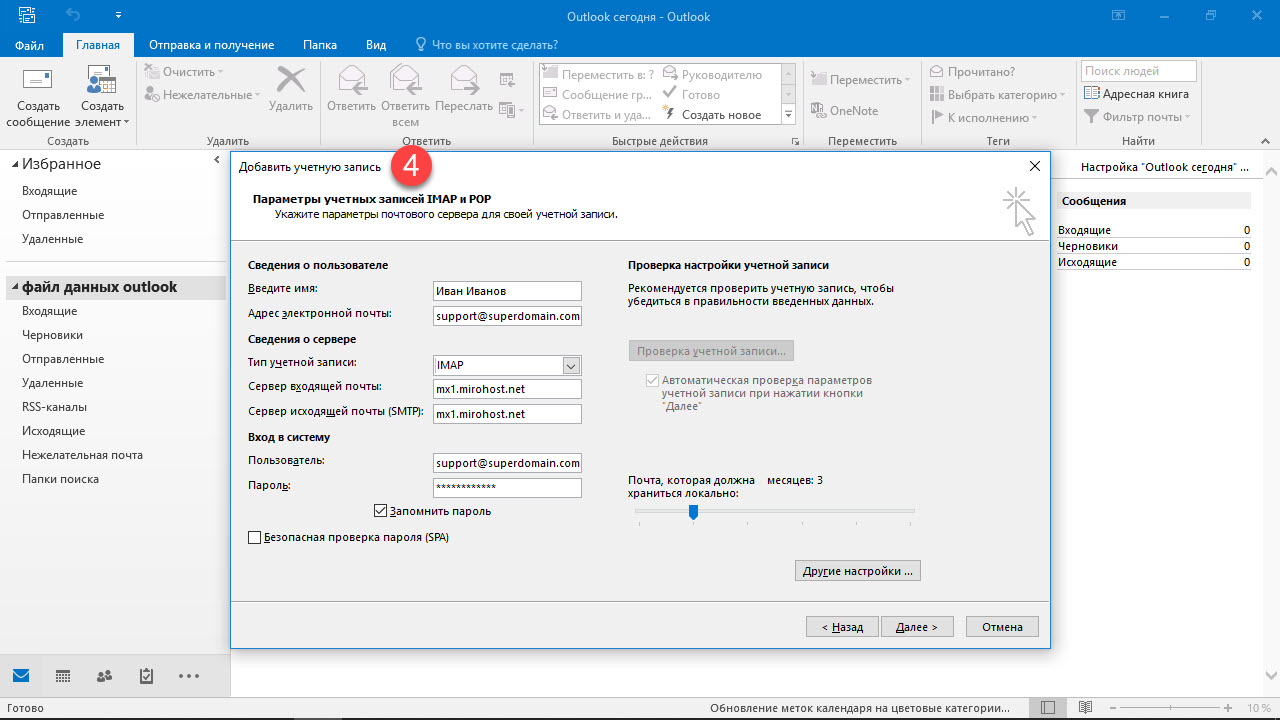Click the < Назад button

click(842, 627)
